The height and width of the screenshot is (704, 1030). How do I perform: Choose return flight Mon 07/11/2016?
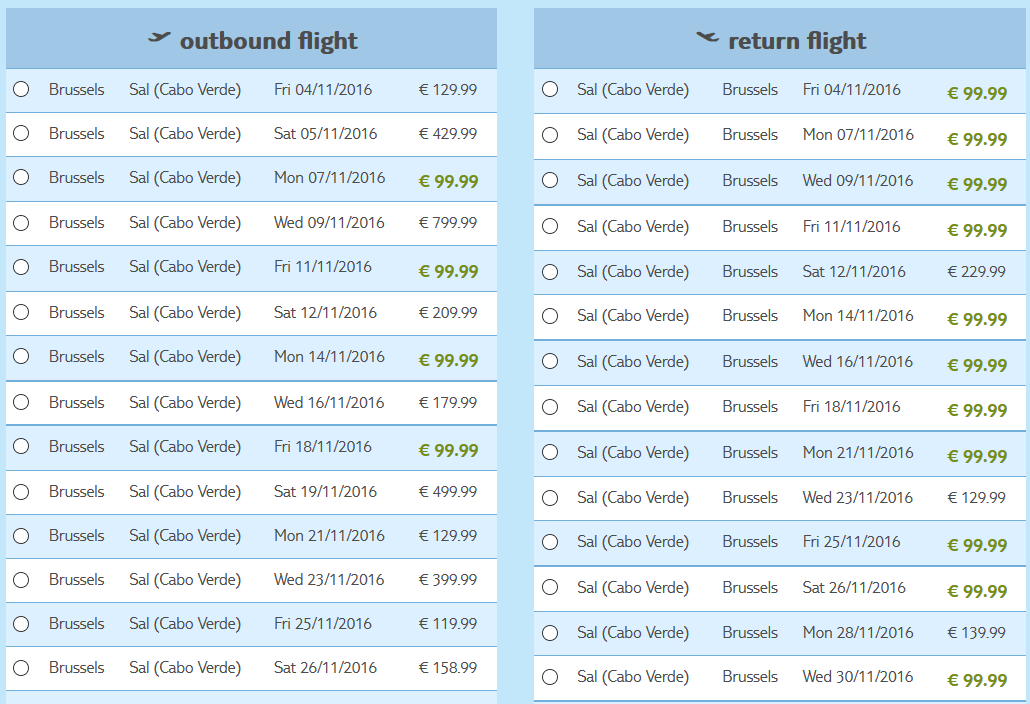coord(550,135)
